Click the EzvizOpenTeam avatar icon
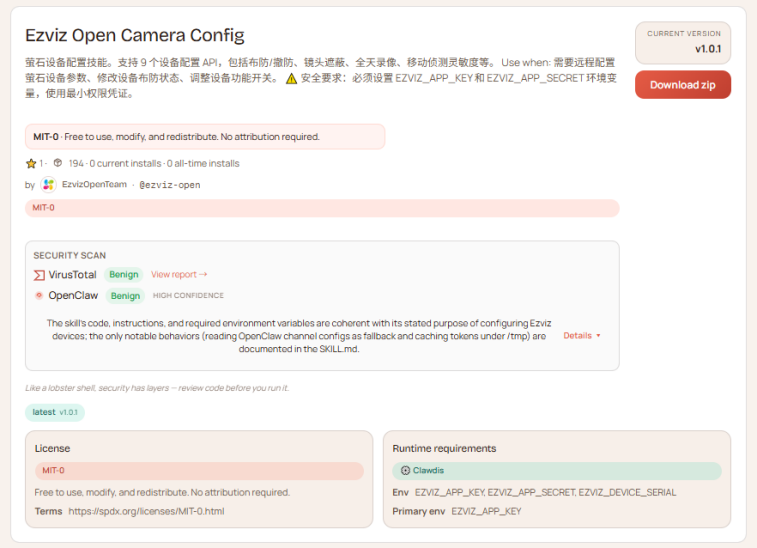 (49, 184)
